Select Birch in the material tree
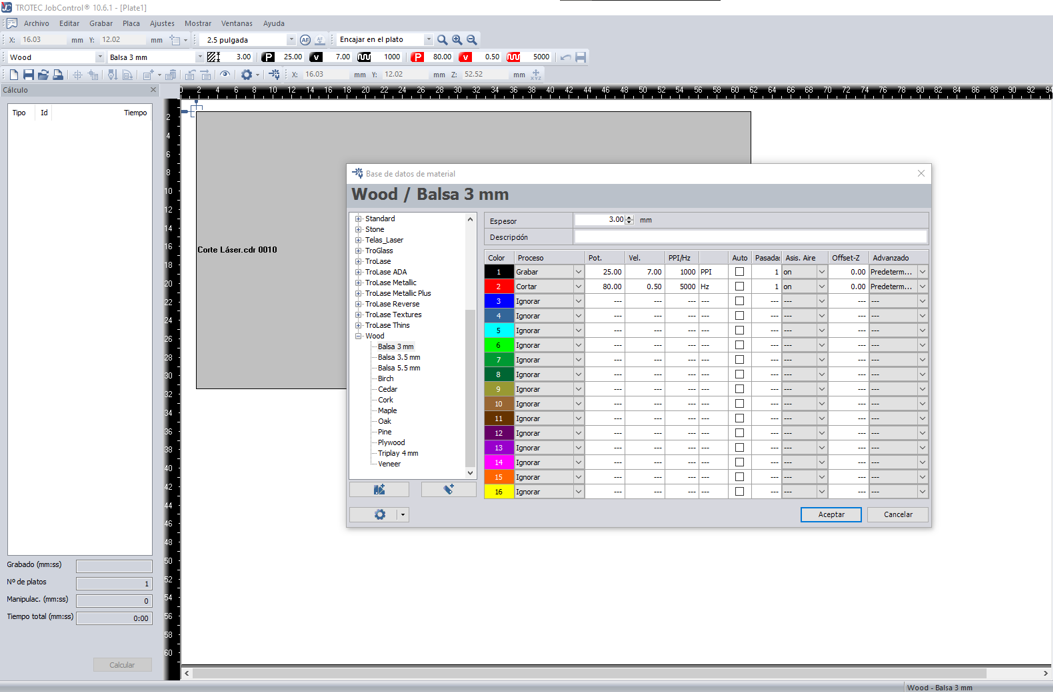The width and height of the screenshot is (1053, 692). (x=385, y=379)
